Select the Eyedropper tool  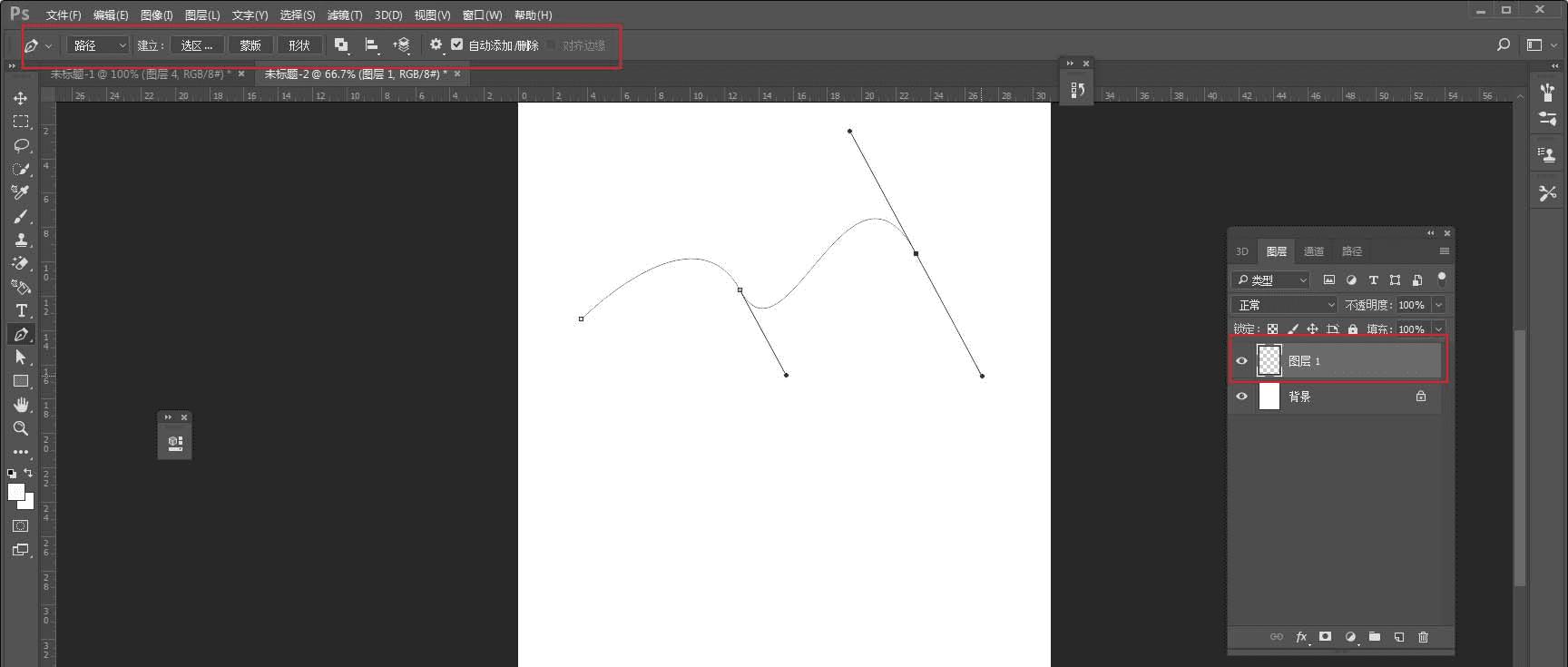pyautogui.click(x=20, y=192)
